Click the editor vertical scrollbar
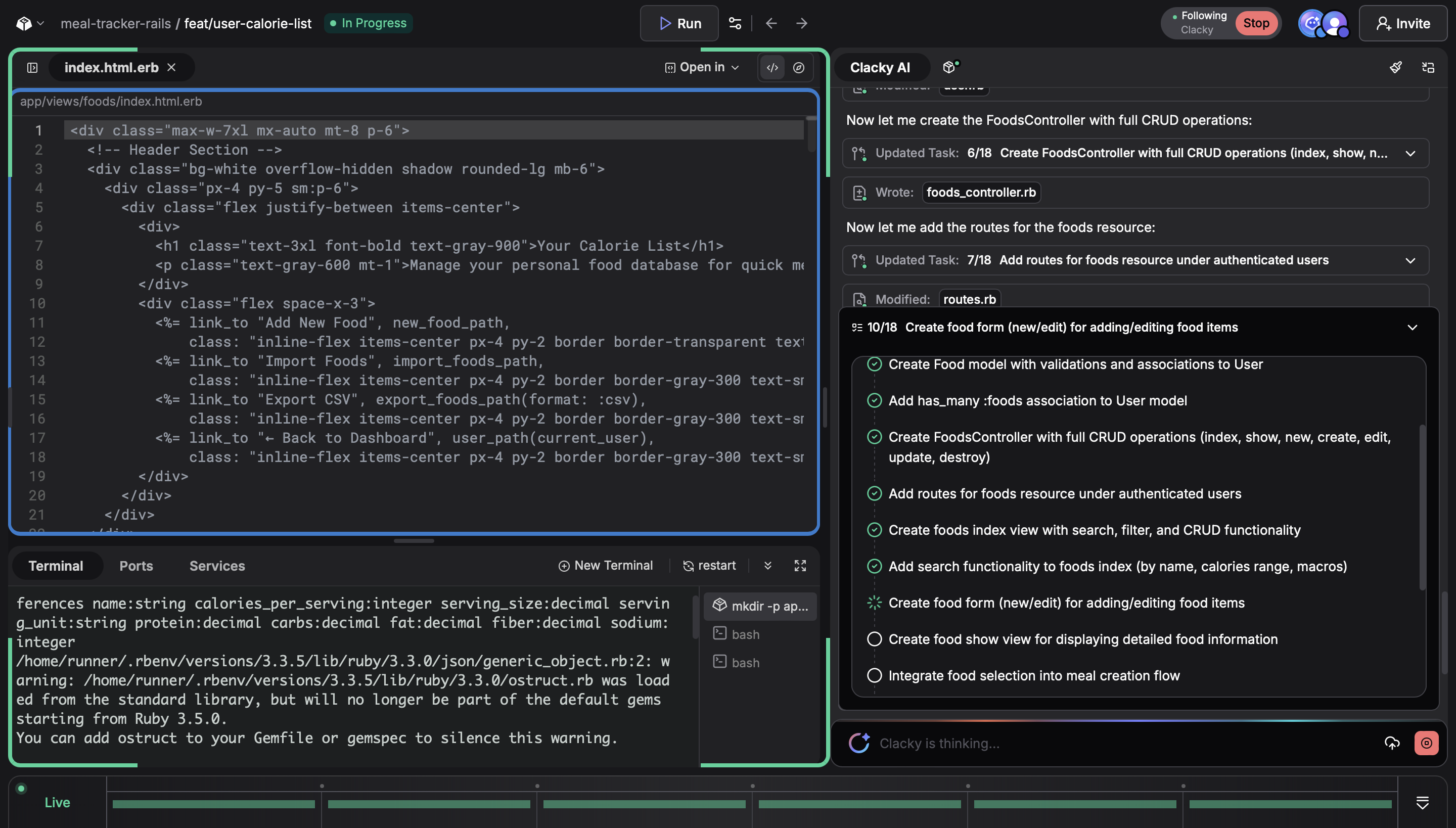Viewport: 1456px width, 828px height. coord(811,133)
